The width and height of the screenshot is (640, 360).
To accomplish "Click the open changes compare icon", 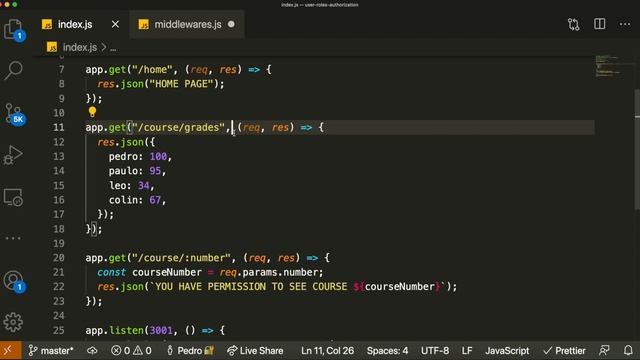I will (x=573, y=24).
